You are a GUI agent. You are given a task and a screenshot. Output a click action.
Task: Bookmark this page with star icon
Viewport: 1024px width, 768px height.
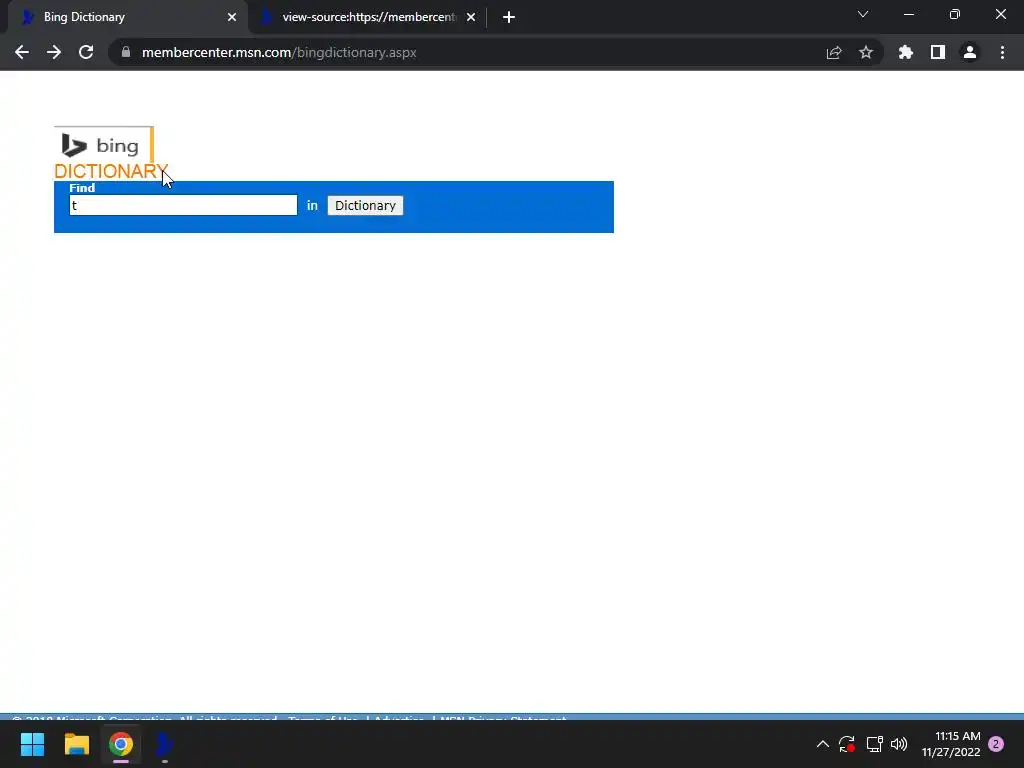866,52
